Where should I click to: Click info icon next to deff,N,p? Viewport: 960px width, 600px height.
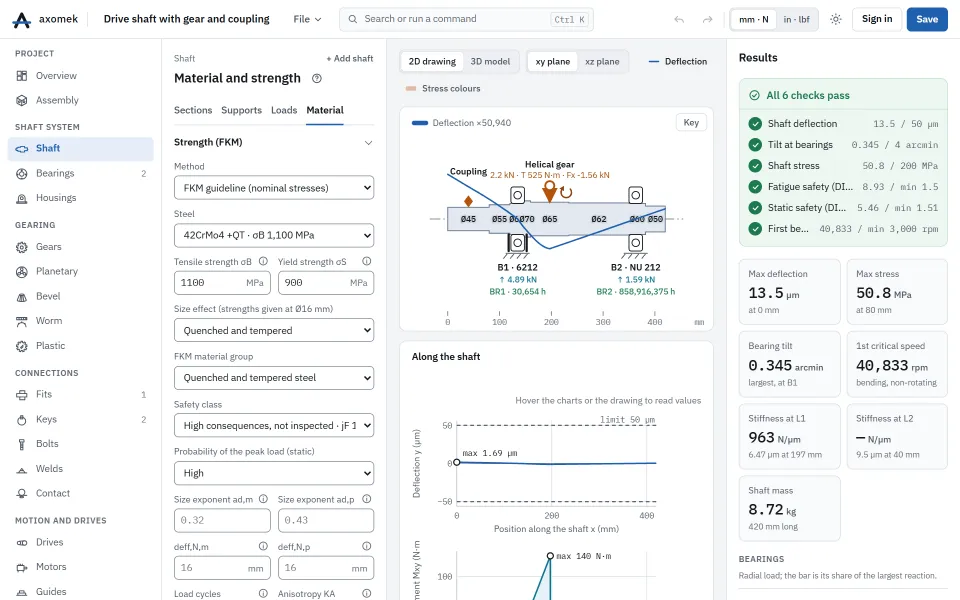(367, 546)
